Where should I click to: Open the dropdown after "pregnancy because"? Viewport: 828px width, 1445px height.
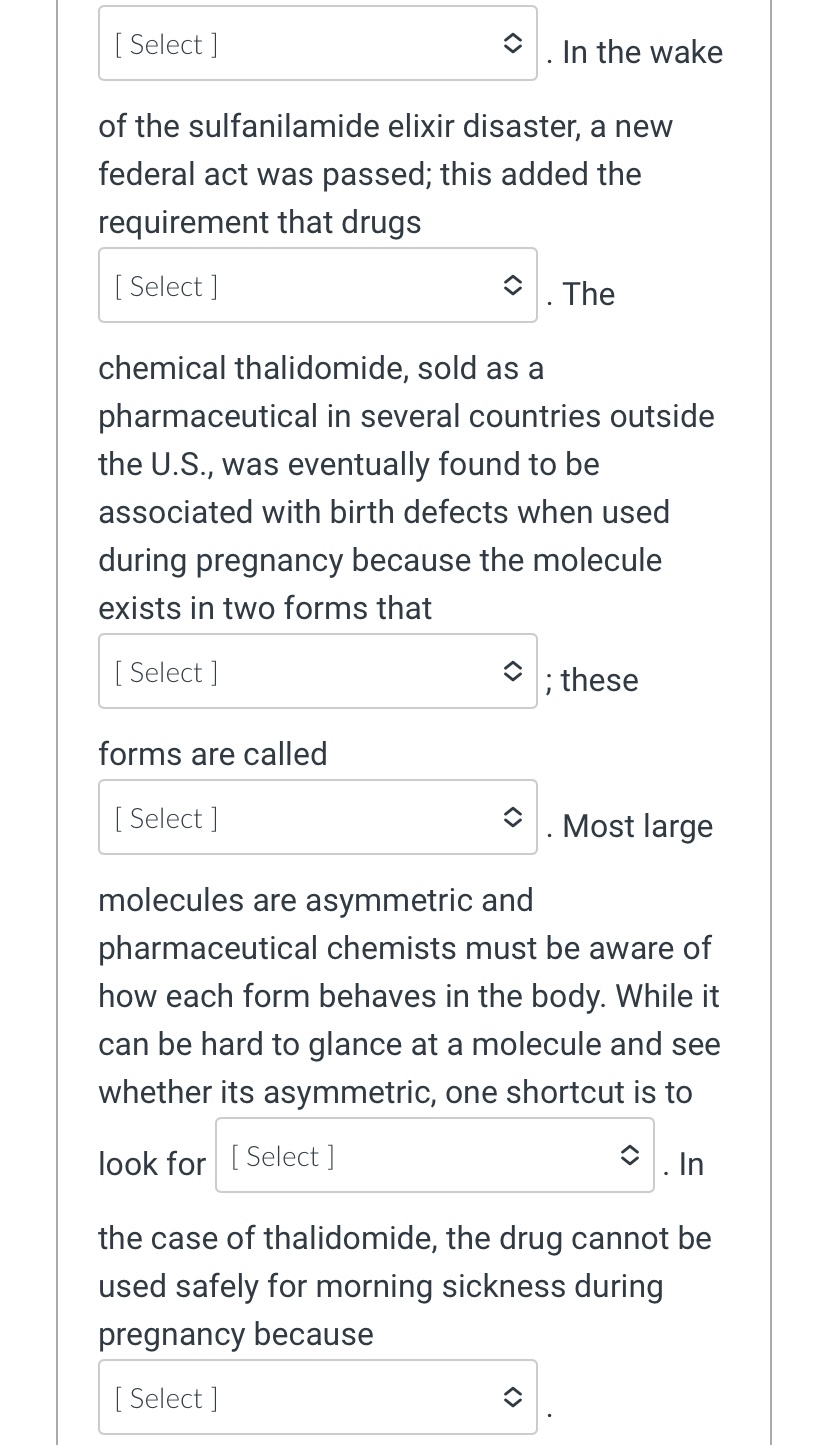point(317,1398)
